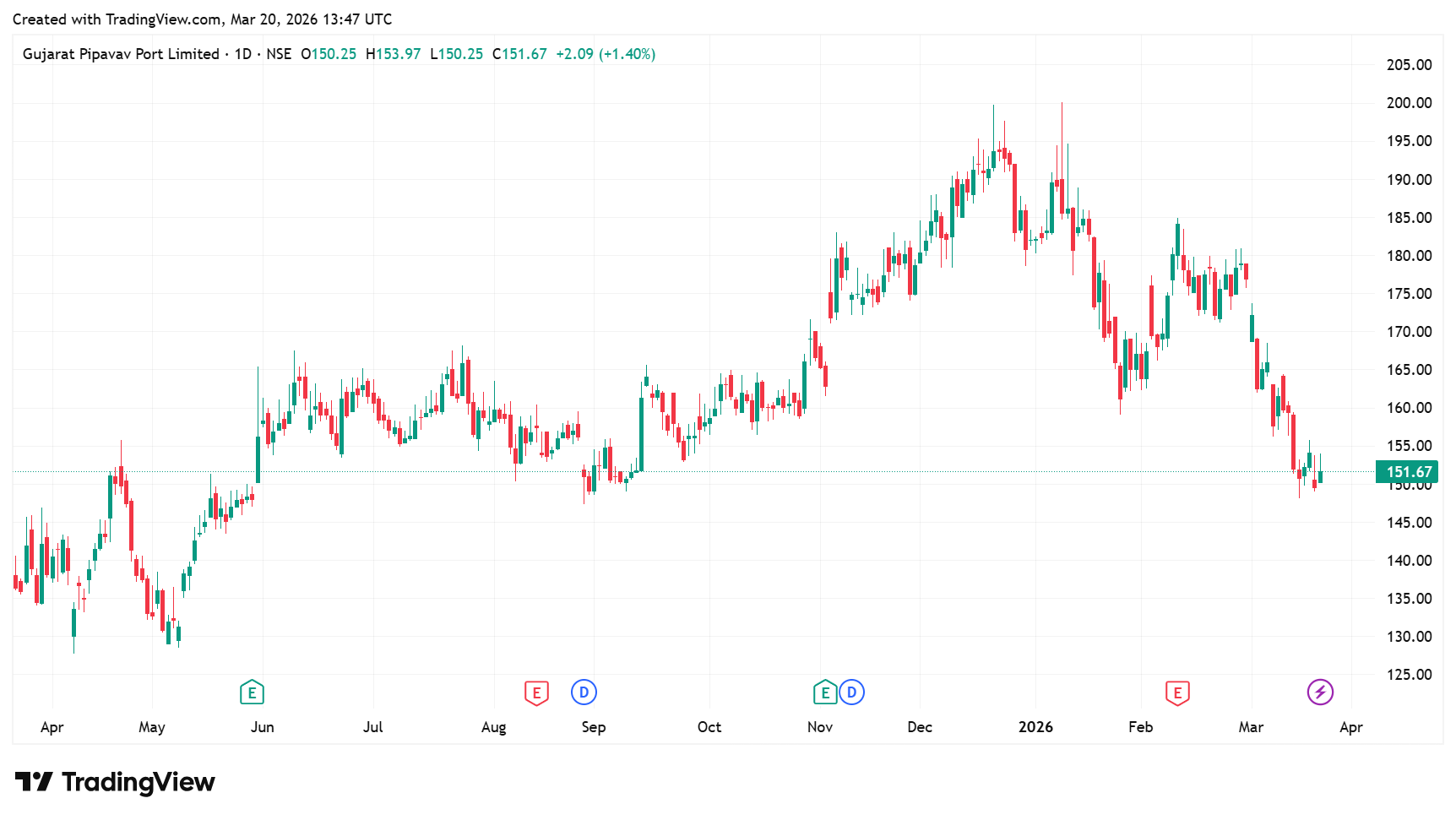Open the blue dividend marker near Sep
This screenshot has width=1456, height=820.
pyautogui.click(x=584, y=692)
